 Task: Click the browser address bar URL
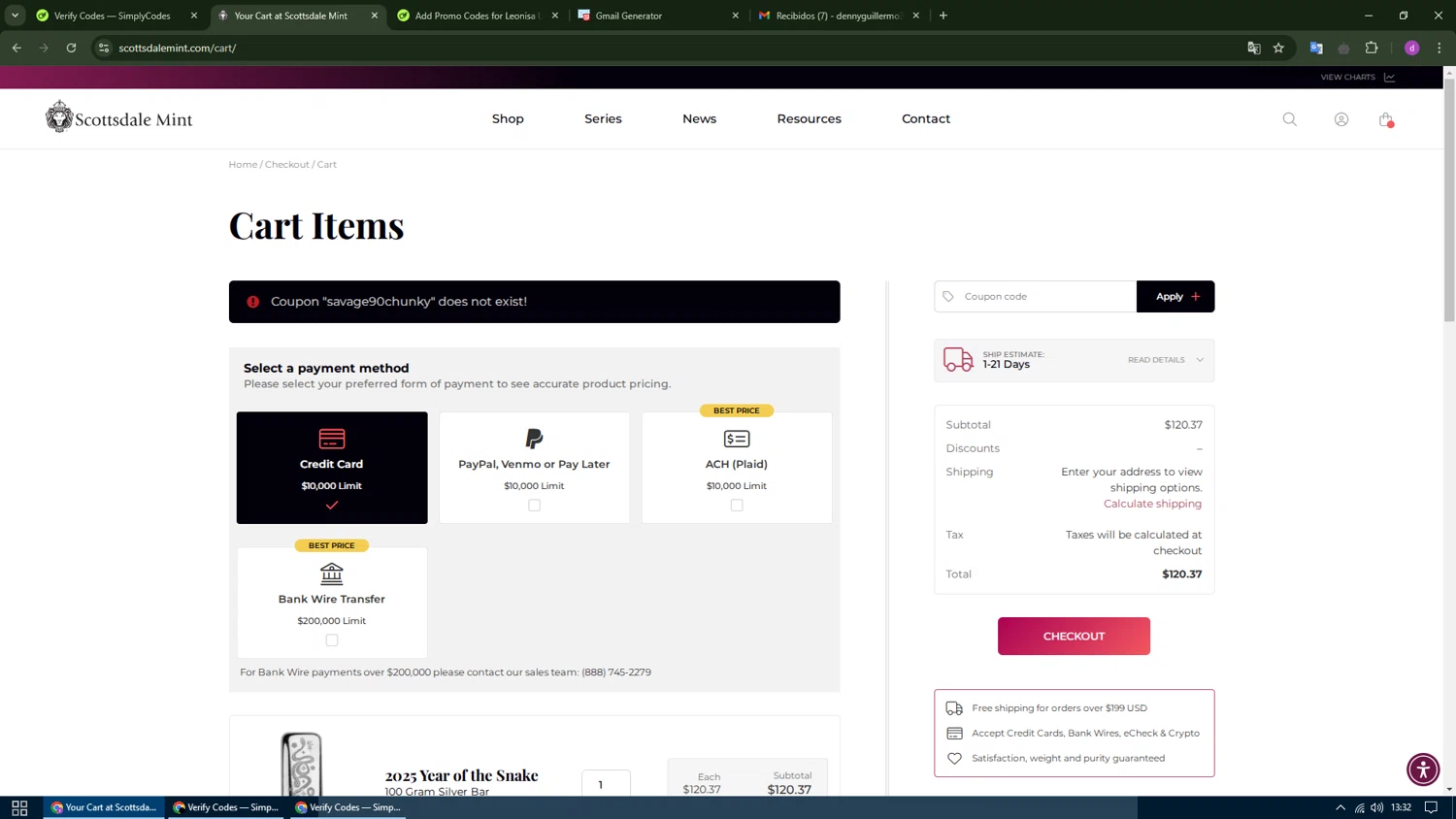tap(178, 48)
